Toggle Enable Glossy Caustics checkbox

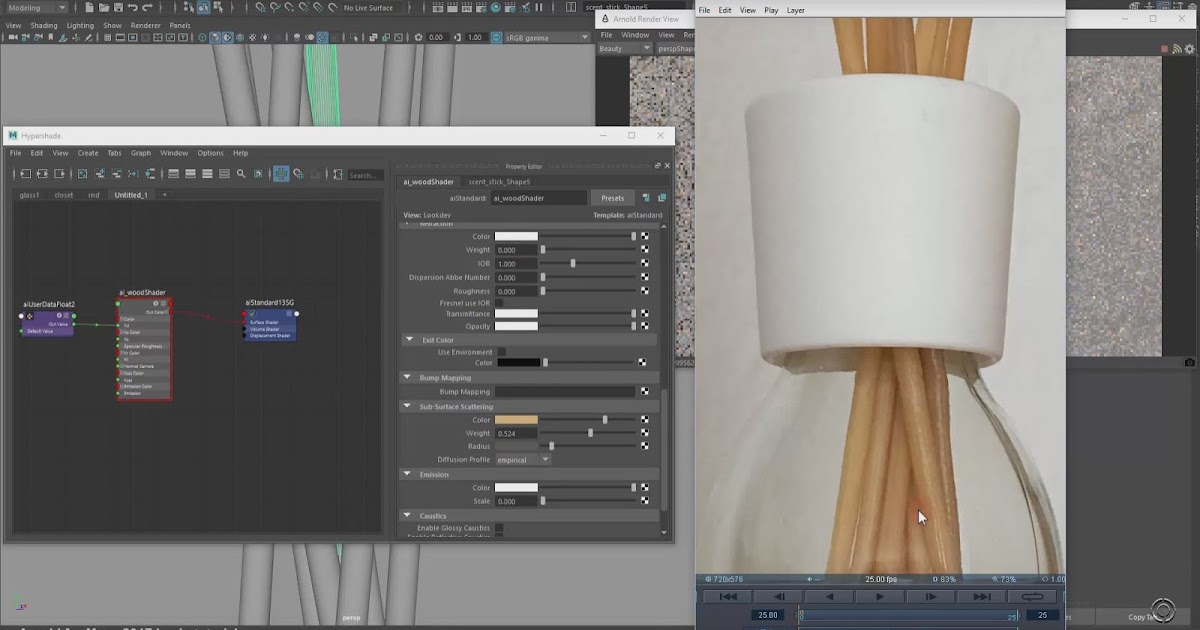tap(499, 528)
